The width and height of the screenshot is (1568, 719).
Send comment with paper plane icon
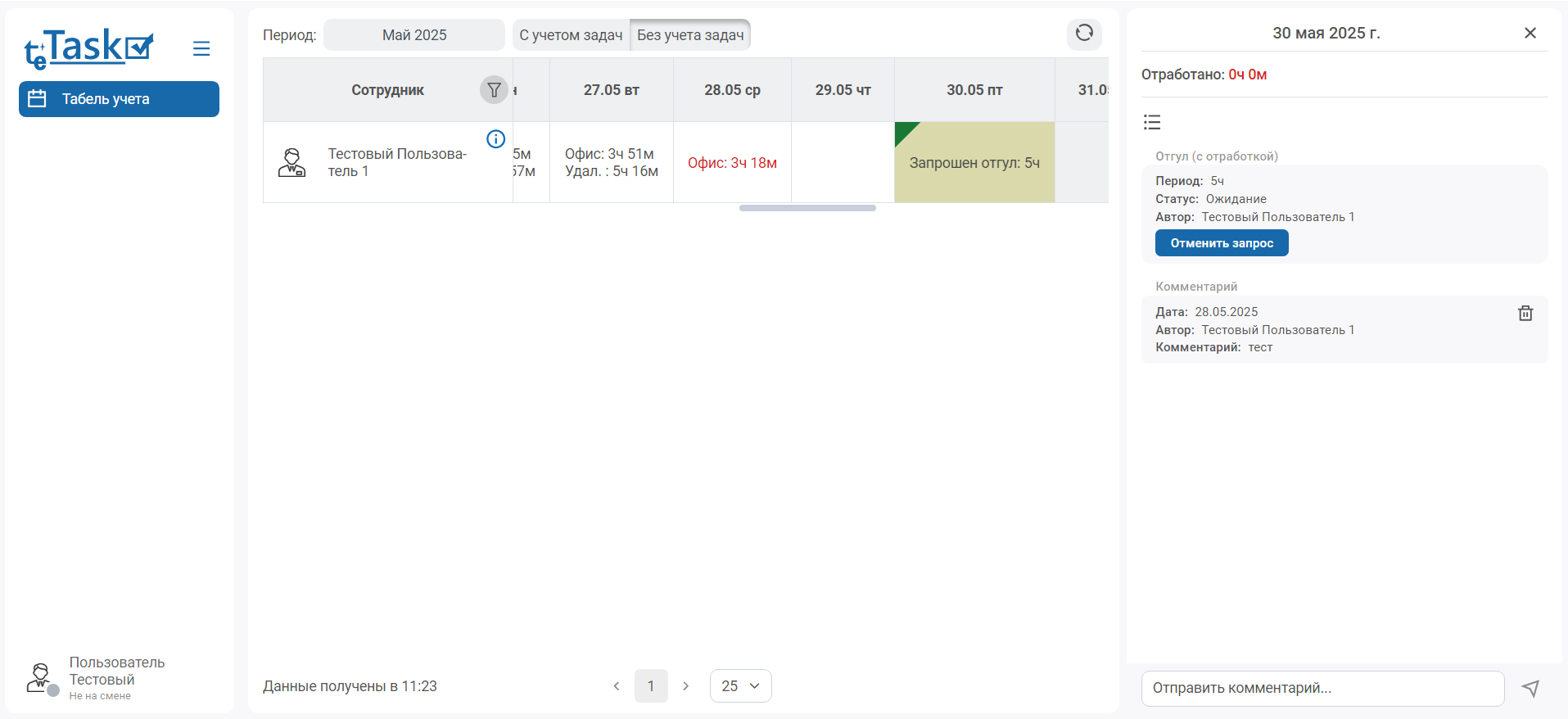(1530, 689)
